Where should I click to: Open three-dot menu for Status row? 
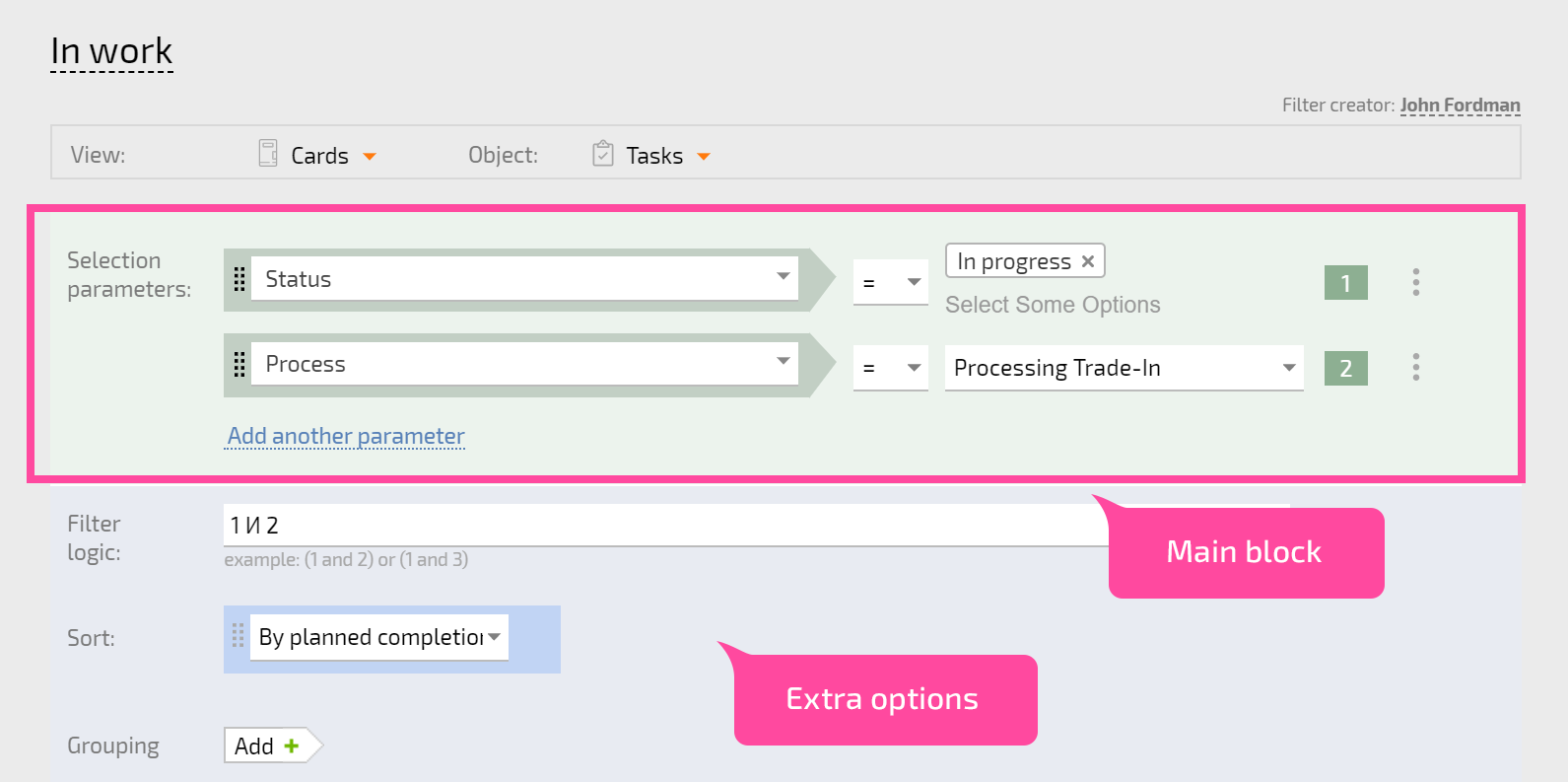(1416, 282)
